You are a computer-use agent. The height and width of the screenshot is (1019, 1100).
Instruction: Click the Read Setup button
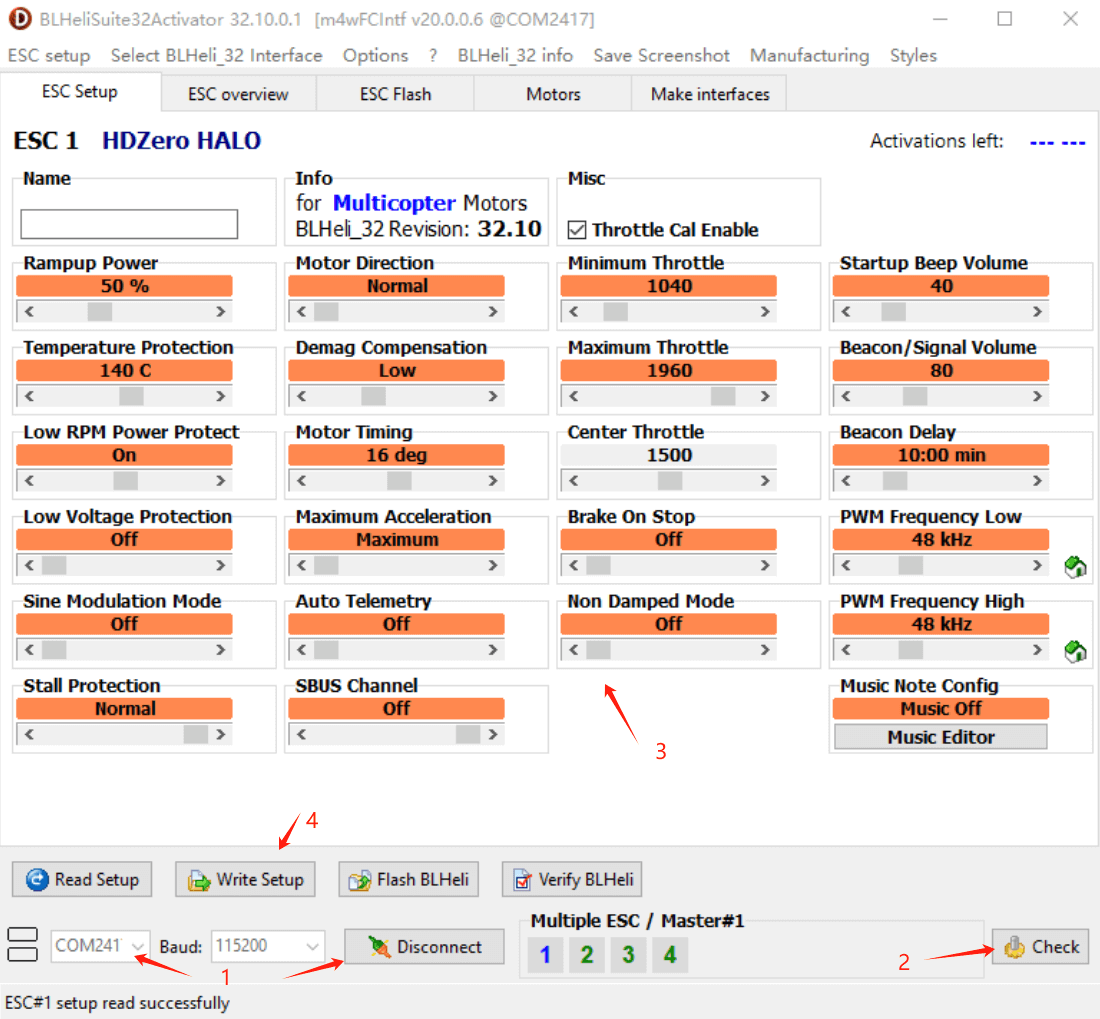coord(82,880)
